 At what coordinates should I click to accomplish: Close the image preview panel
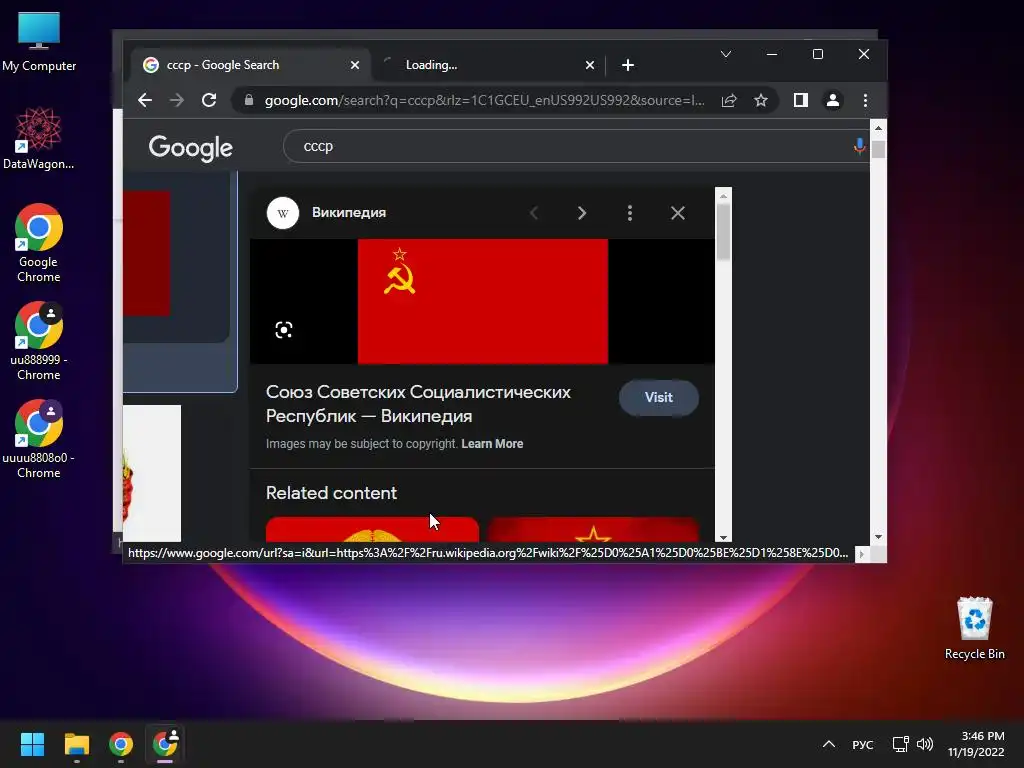[678, 213]
